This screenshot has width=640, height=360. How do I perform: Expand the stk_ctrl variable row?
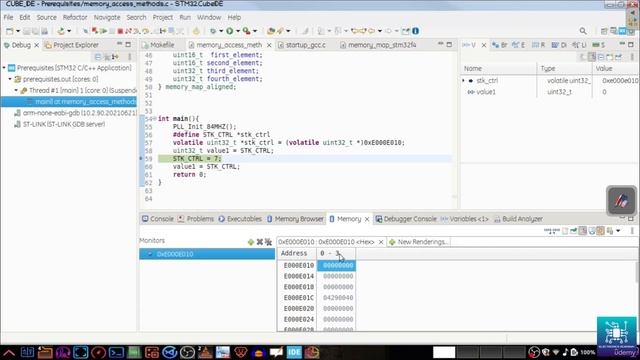point(463,81)
